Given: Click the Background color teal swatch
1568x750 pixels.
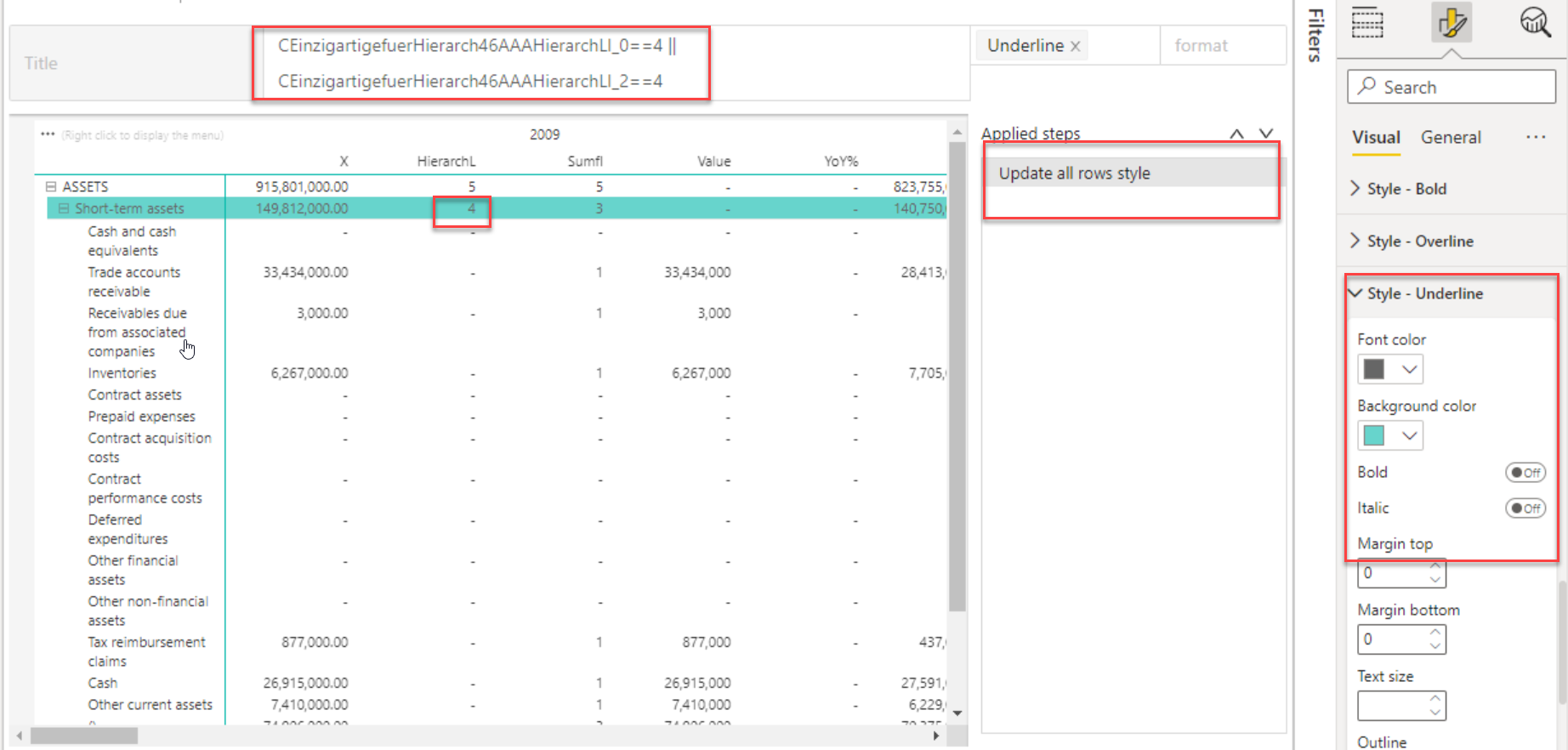Looking at the screenshot, I should 1374,435.
